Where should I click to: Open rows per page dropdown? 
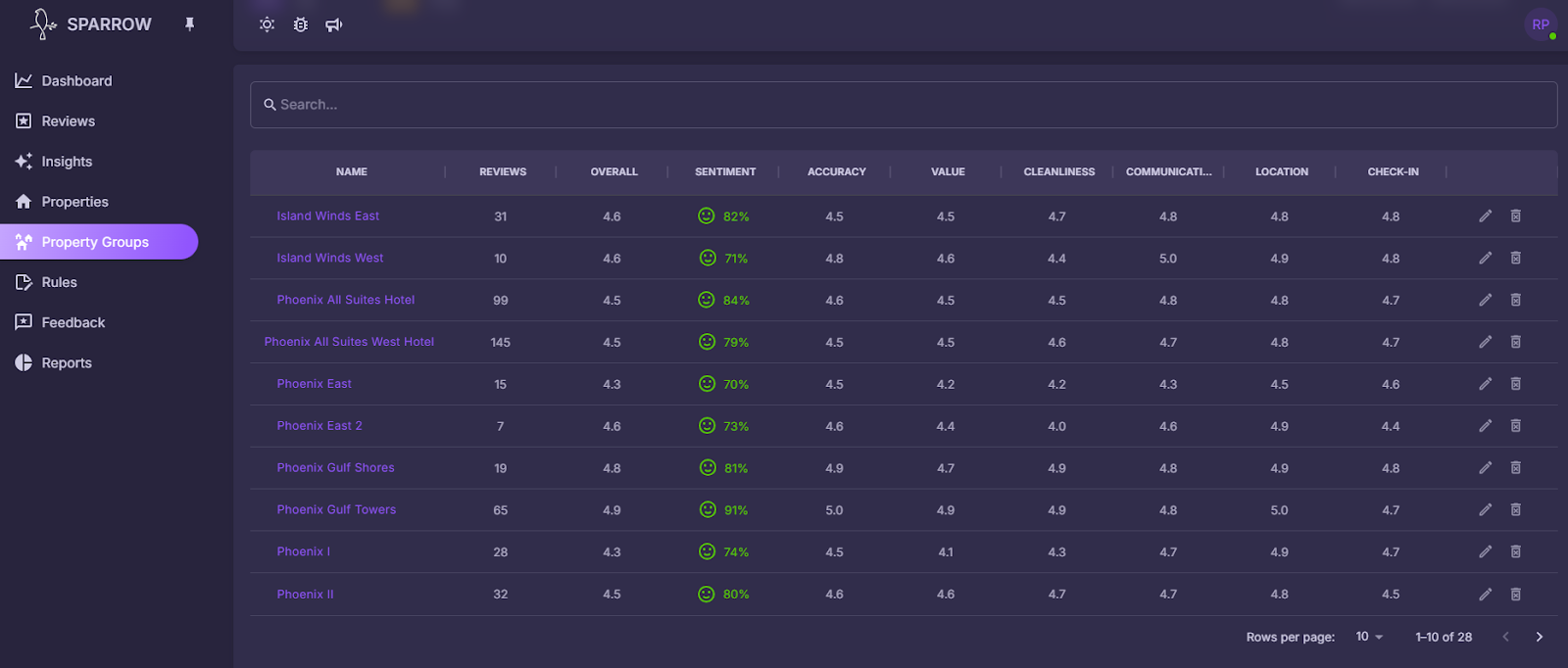pos(1369,637)
